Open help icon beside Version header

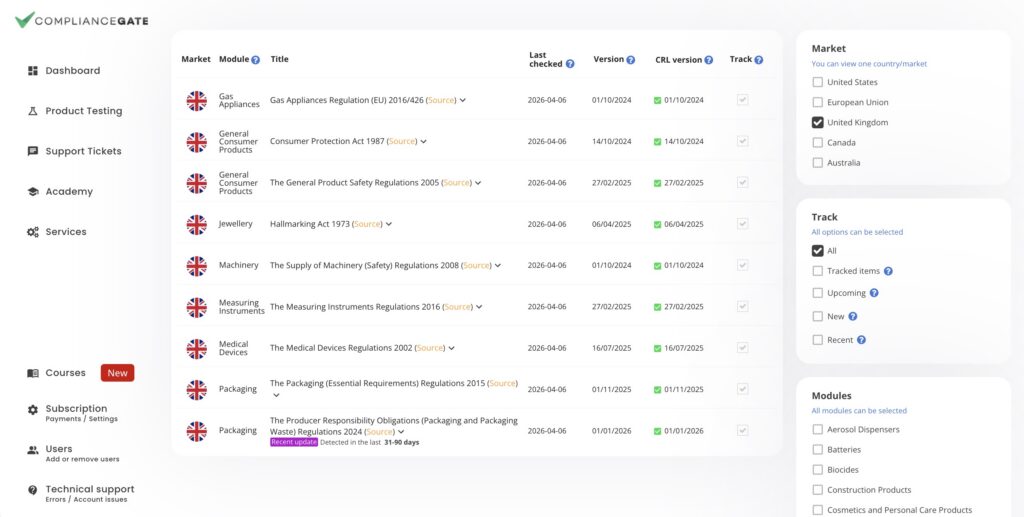pos(631,59)
